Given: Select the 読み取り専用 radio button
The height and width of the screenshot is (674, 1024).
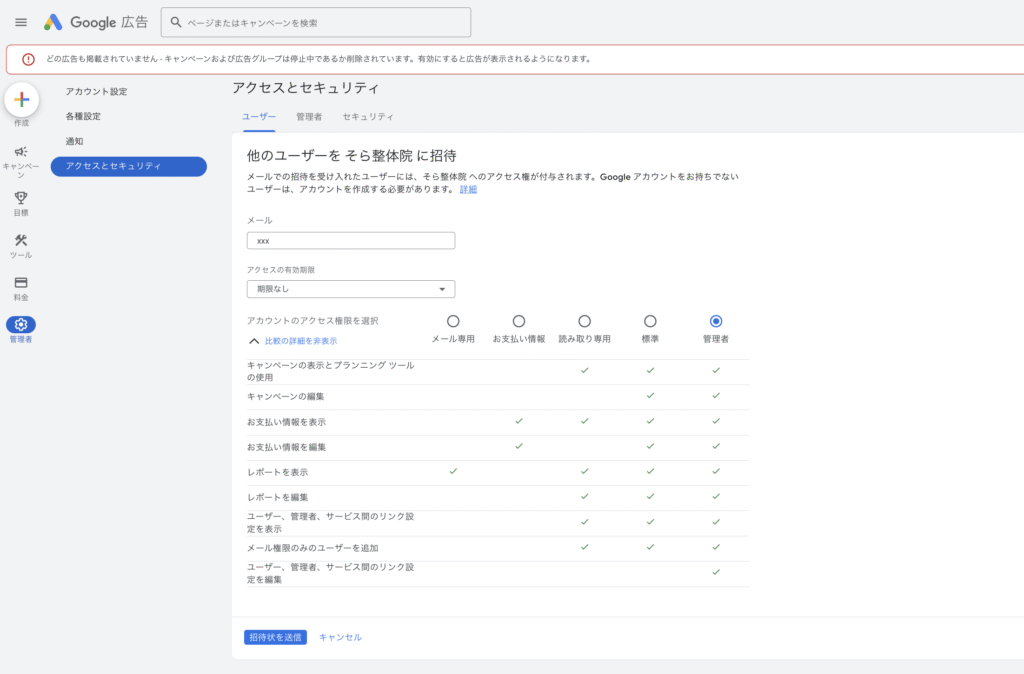Looking at the screenshot, I should click(x=584, y=321).
